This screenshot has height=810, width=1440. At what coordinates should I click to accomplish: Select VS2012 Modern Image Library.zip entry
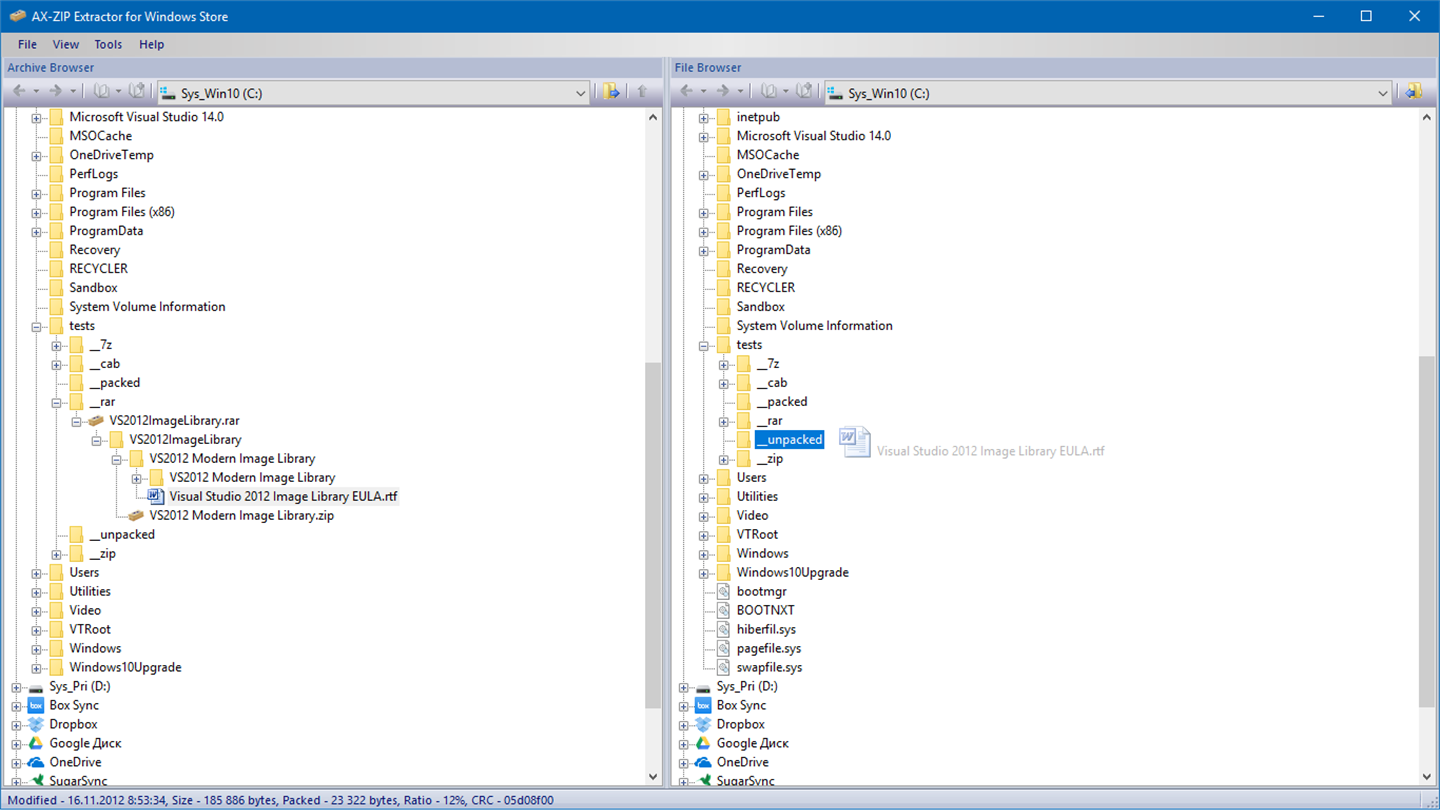tap(241, 516)
